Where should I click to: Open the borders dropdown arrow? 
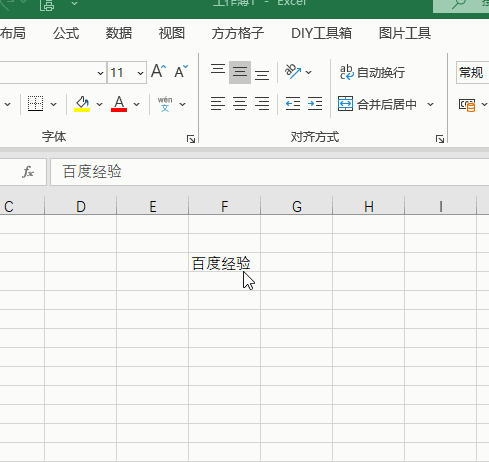point(54,104)
